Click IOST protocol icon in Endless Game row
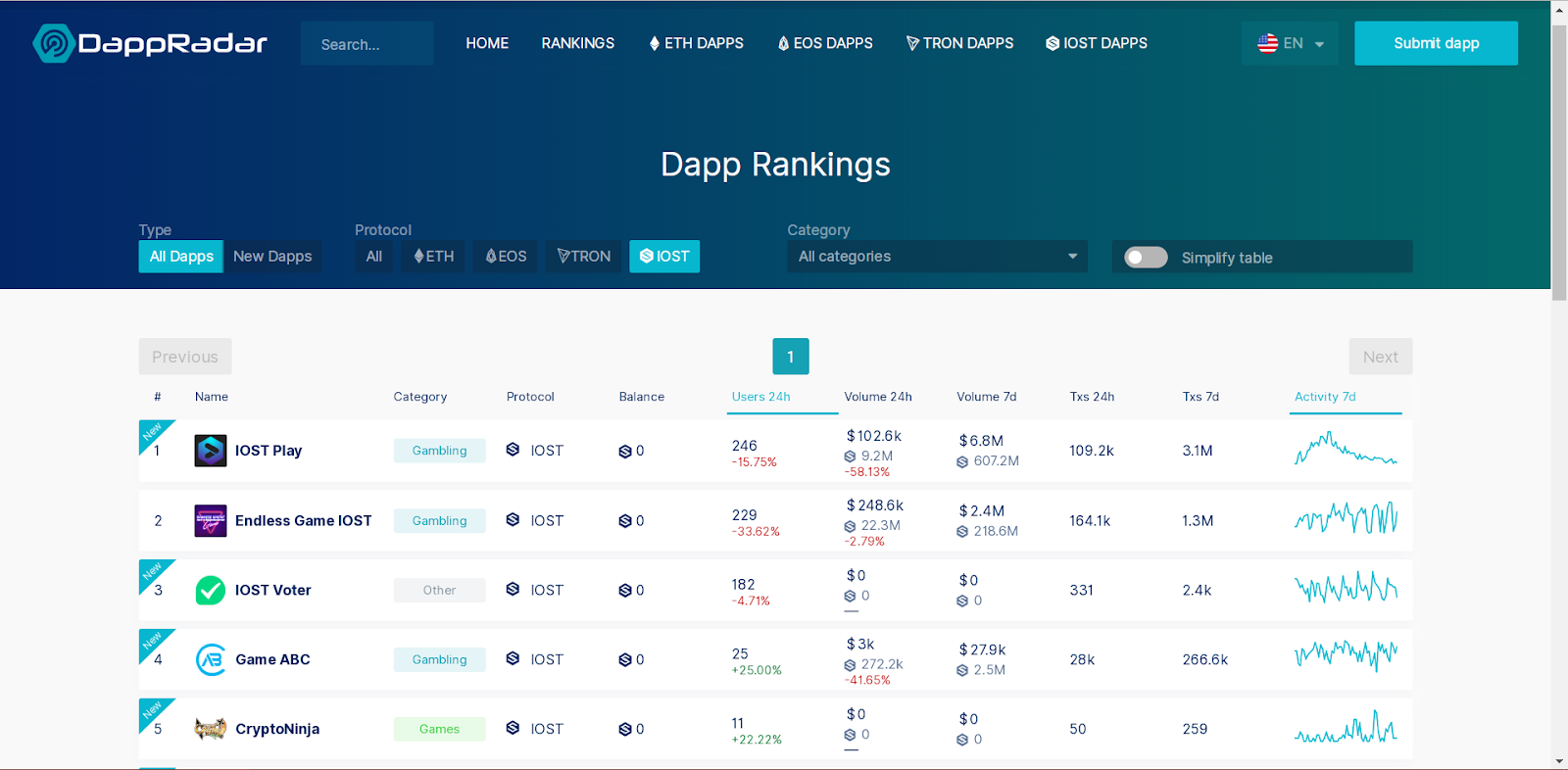 pyautogui.click(x=513, y=519)
